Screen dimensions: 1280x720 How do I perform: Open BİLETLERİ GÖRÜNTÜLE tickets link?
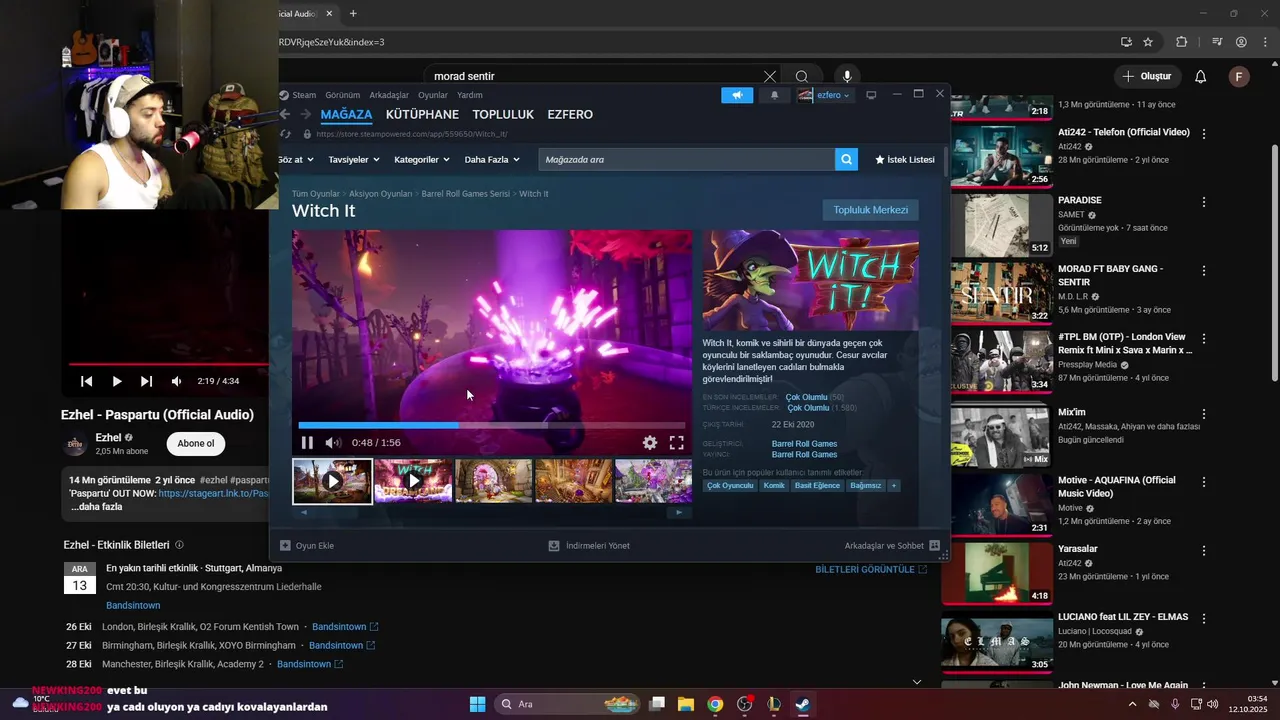click(871, 569)
